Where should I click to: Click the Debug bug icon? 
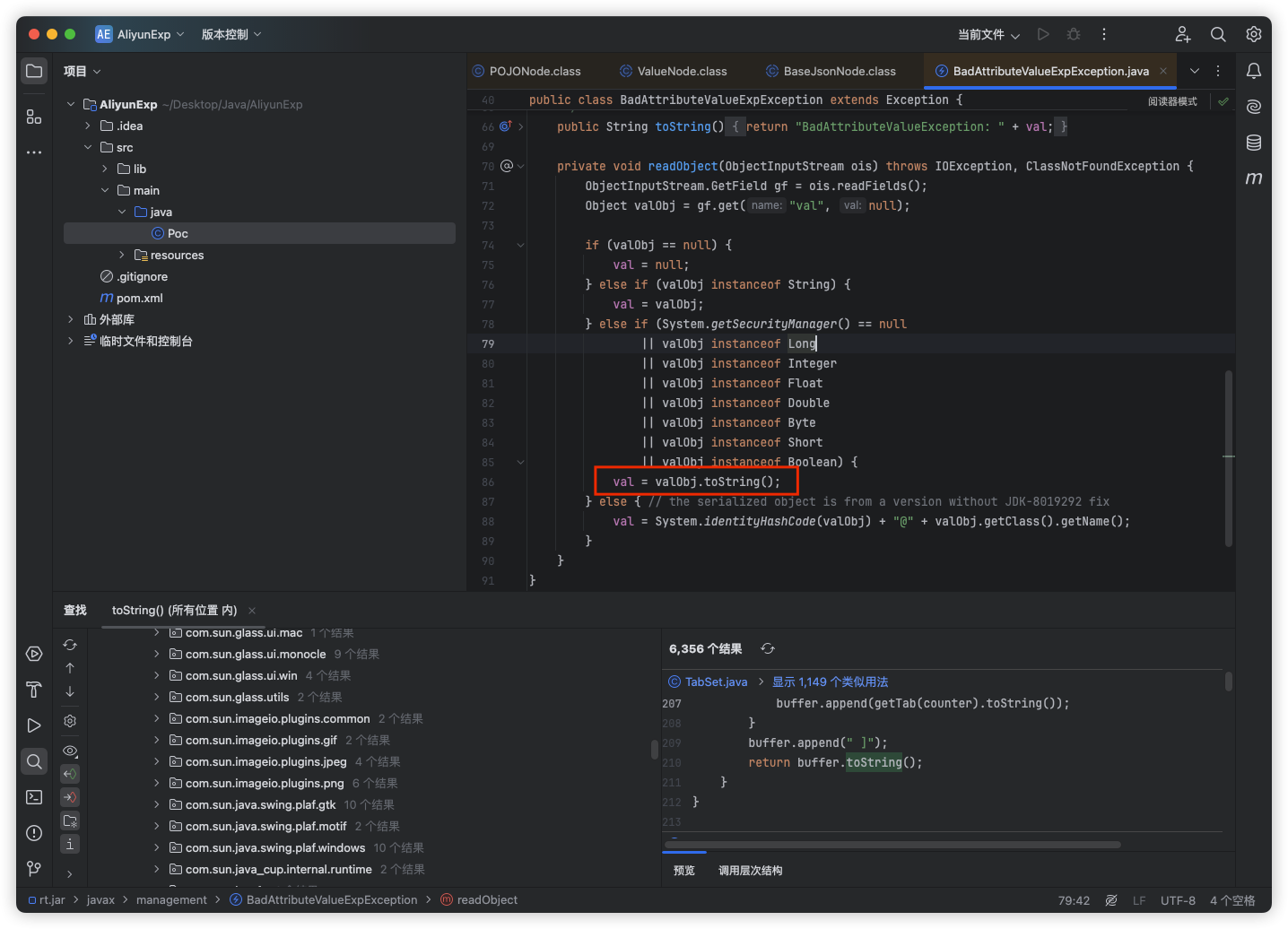click(1074, 34)
